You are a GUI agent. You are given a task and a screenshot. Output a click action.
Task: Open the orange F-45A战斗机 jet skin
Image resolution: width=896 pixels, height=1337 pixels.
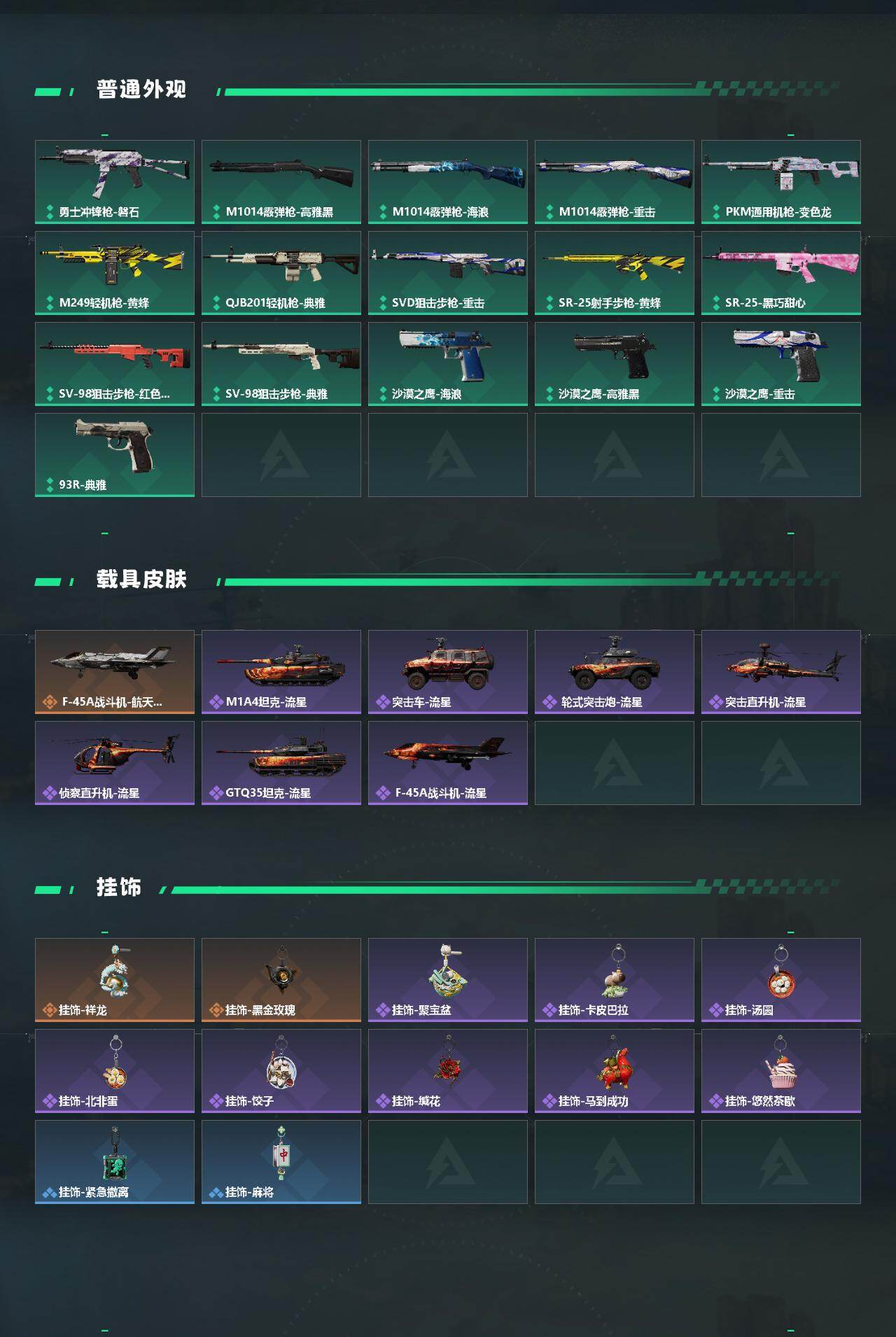115,672
